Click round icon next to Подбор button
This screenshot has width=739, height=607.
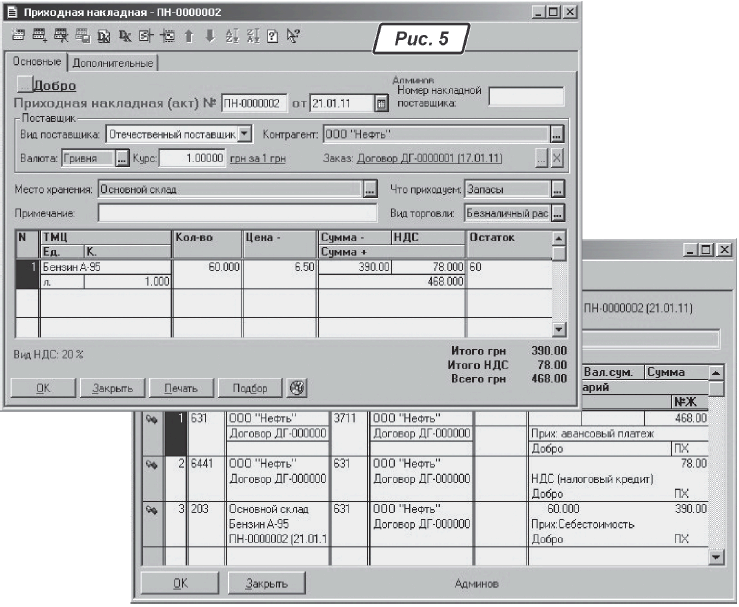tap(296, 387)
